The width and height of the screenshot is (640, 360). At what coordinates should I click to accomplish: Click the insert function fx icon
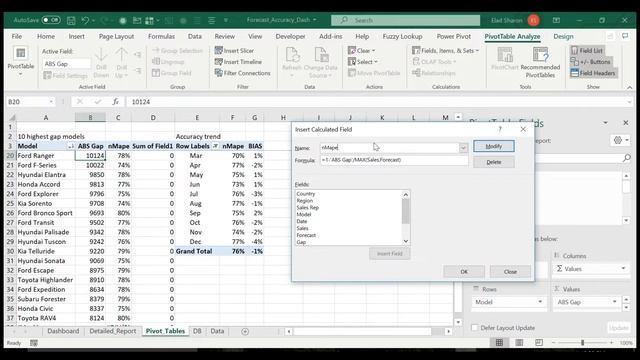(116, 102)
